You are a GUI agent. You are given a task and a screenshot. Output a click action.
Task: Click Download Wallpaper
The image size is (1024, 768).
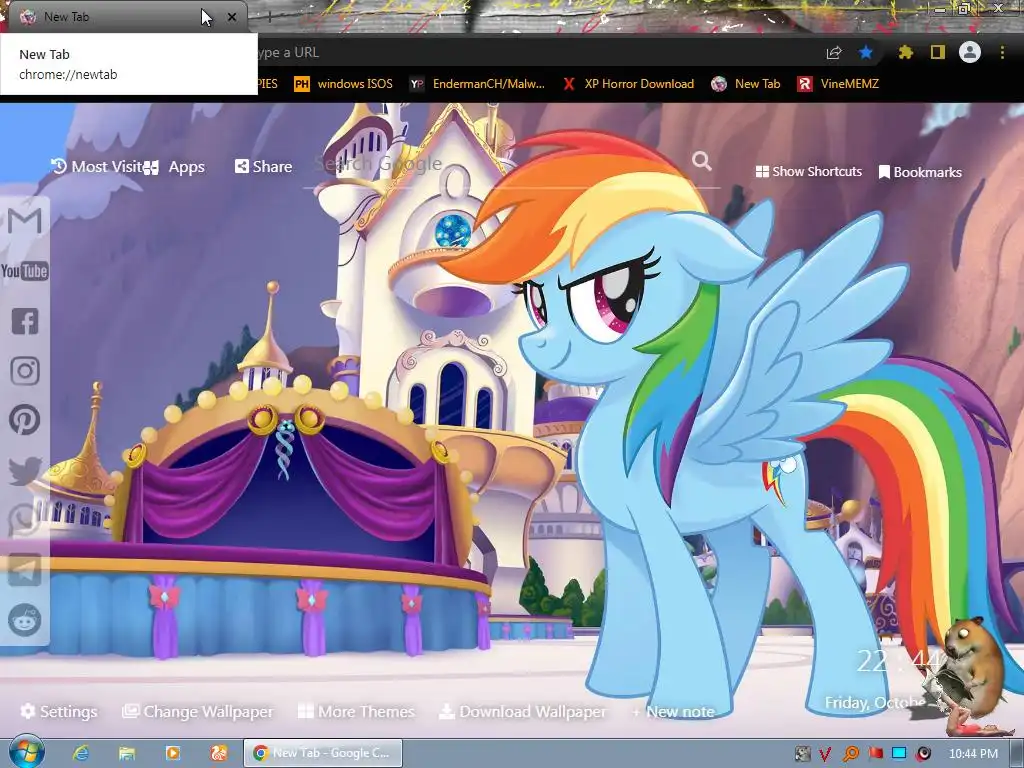tap(522, 711)
